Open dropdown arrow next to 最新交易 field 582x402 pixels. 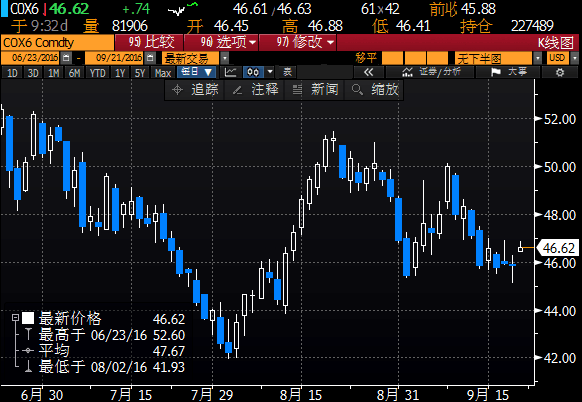[225, 58]
